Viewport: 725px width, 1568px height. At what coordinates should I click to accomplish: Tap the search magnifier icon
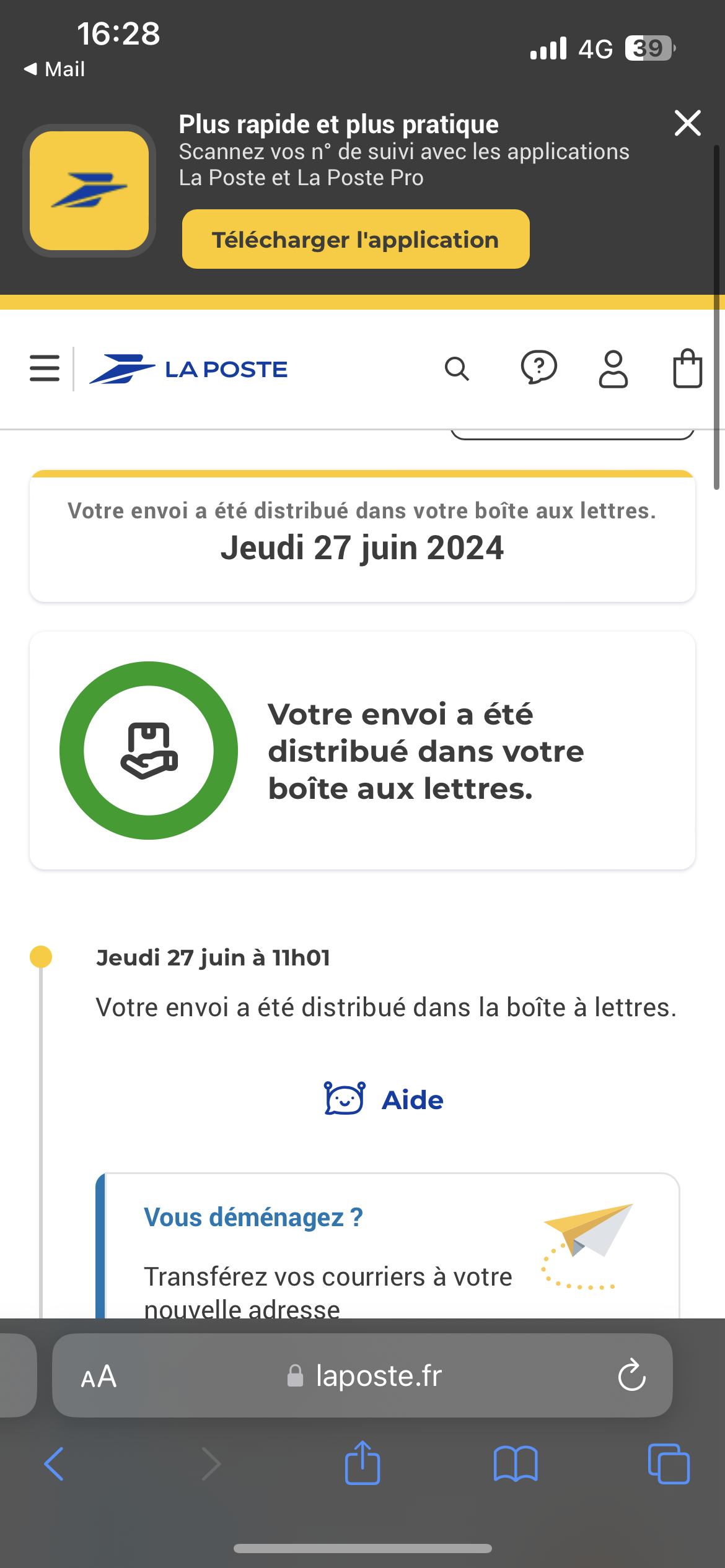click(x=457, y=368)
